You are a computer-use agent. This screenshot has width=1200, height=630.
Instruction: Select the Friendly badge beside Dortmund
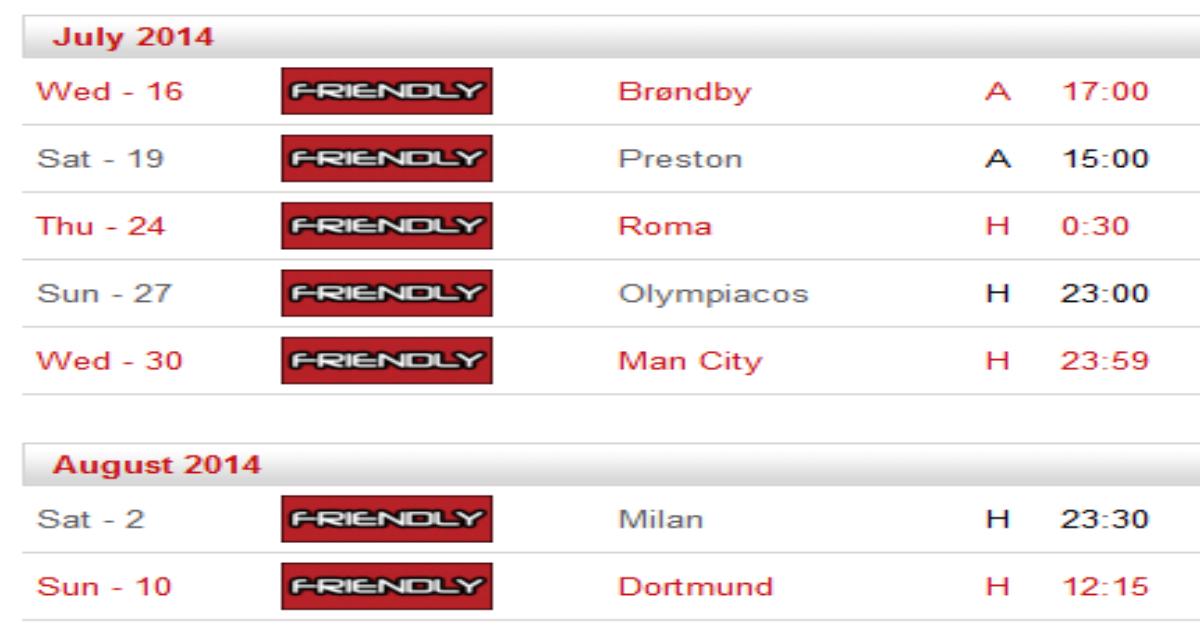[x=387, y=587]
